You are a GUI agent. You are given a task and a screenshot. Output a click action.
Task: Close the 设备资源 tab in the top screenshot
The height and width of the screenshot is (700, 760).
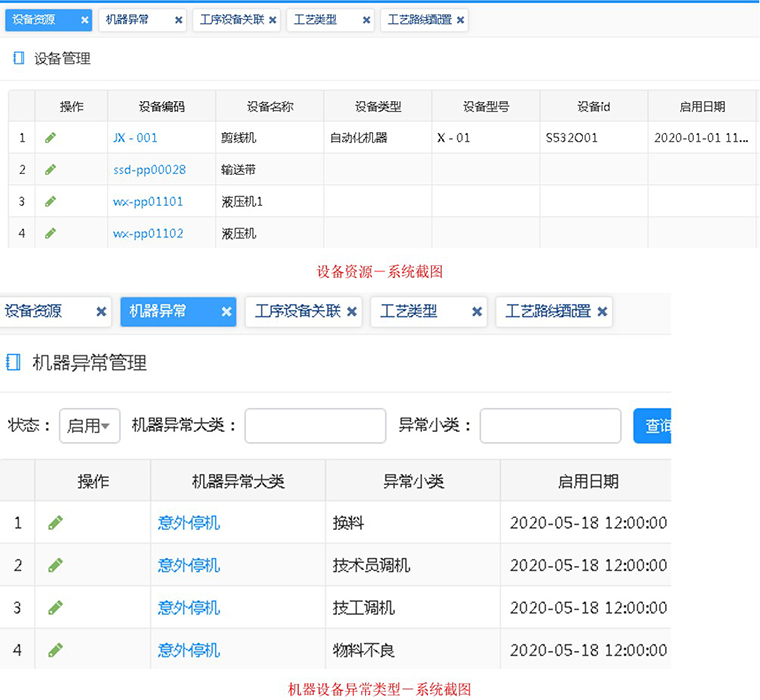85,20
